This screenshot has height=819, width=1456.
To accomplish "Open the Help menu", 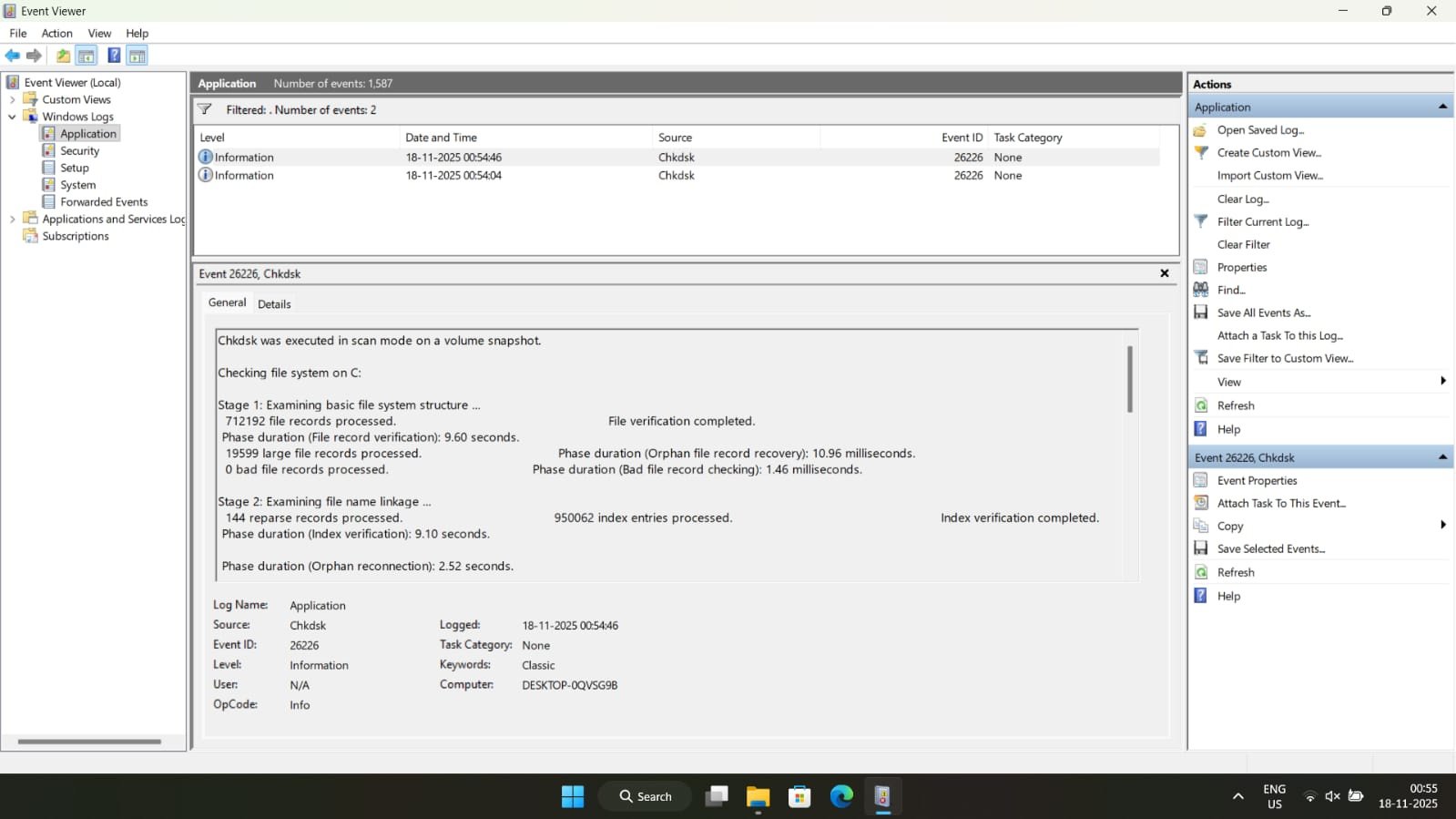I will (x=137, y=33).
